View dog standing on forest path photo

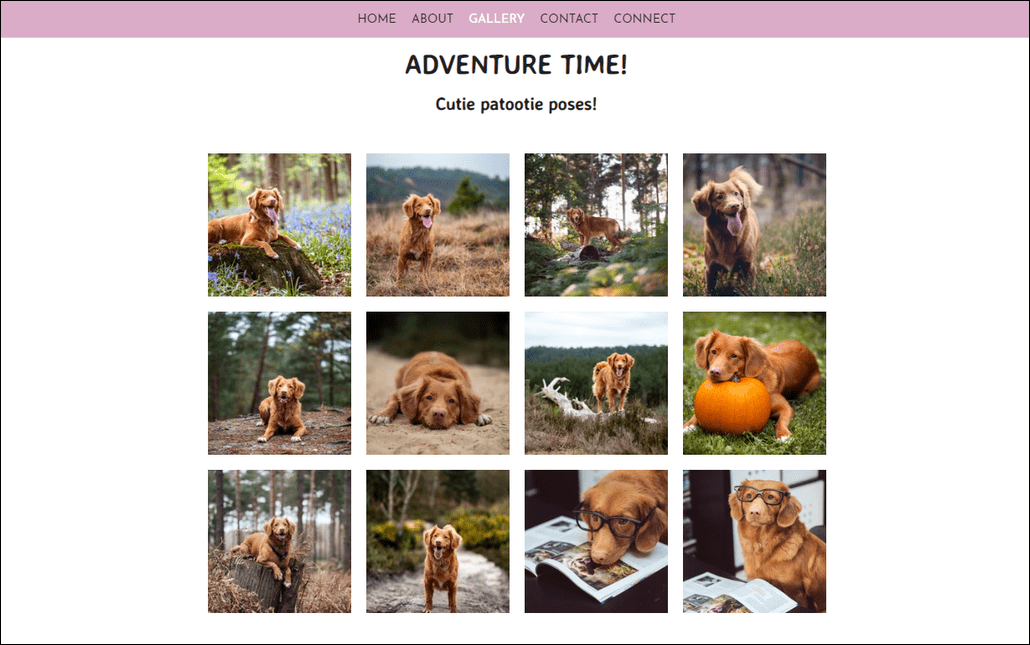[x=437, y=541]
